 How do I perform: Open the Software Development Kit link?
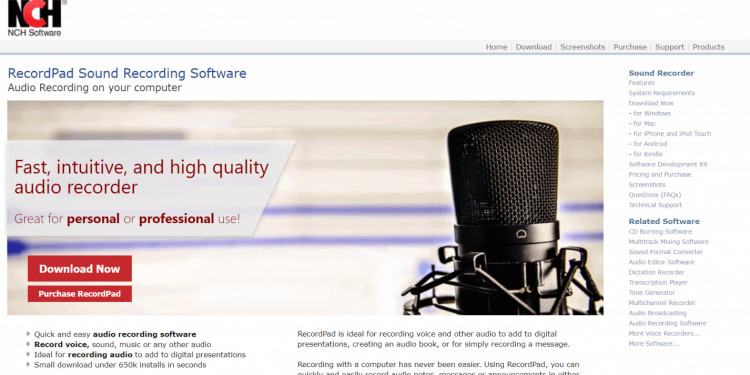coord(668,164)
